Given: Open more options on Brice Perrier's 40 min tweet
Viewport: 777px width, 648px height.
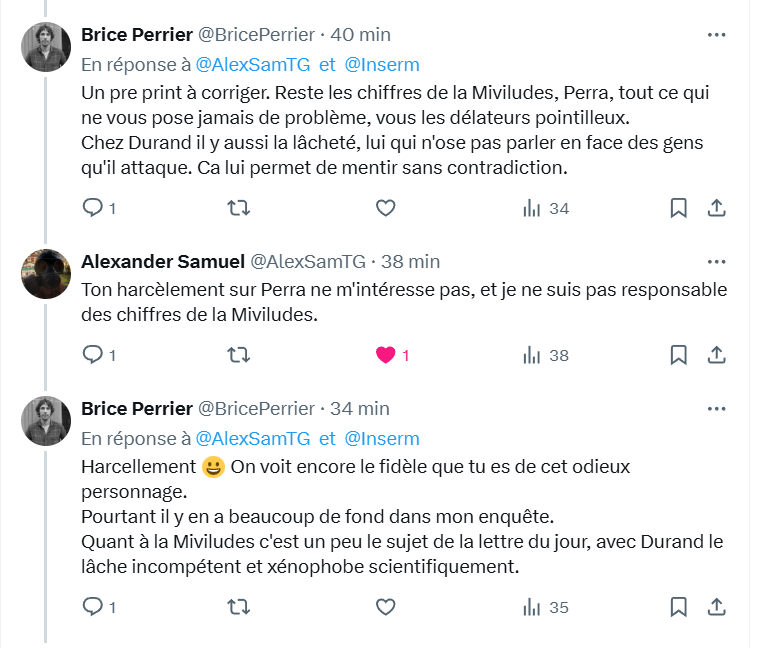Looking at the screenshot, I should pos(716,34).
